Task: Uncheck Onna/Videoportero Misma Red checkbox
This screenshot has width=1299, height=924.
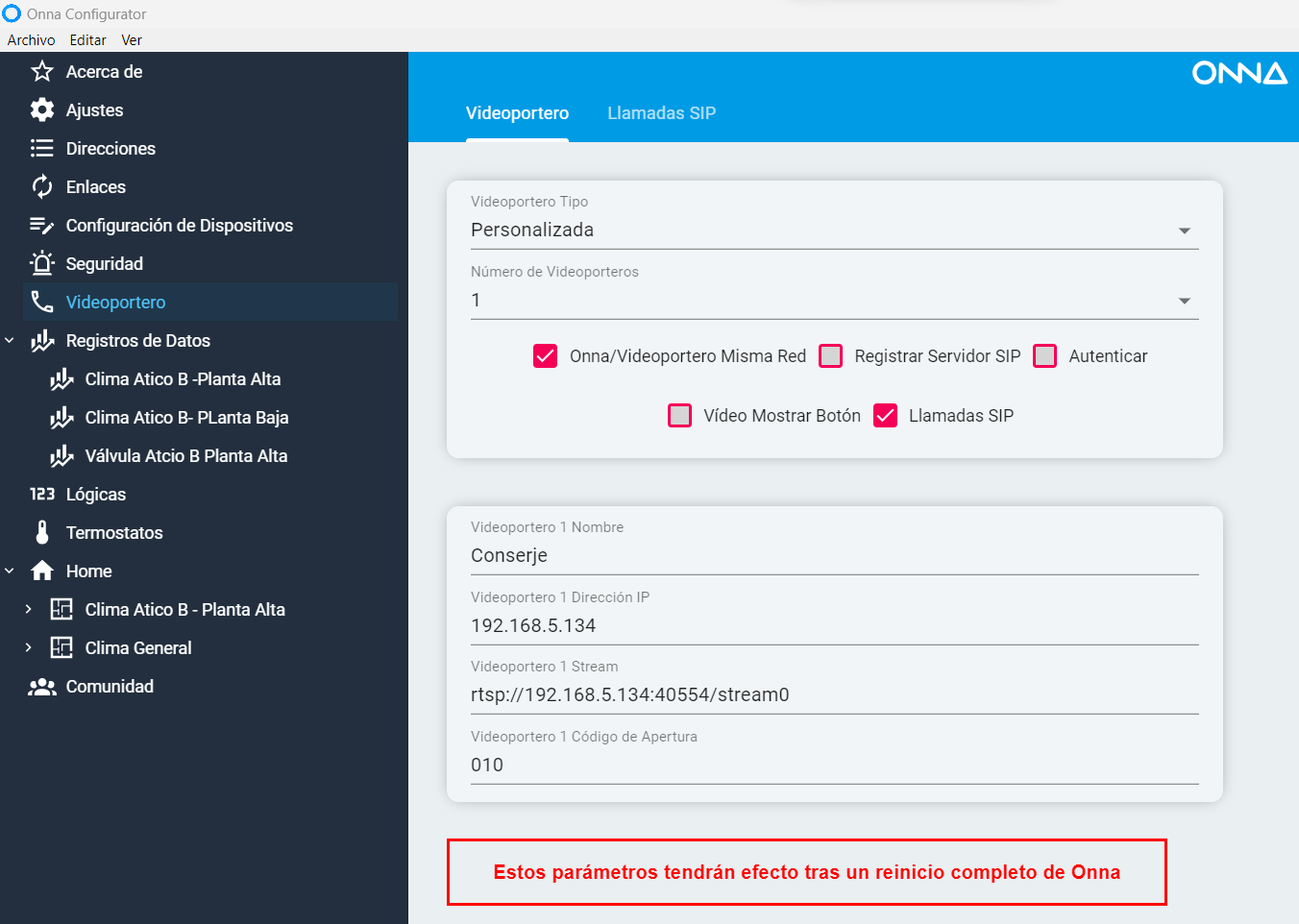Action: [545, 356]
